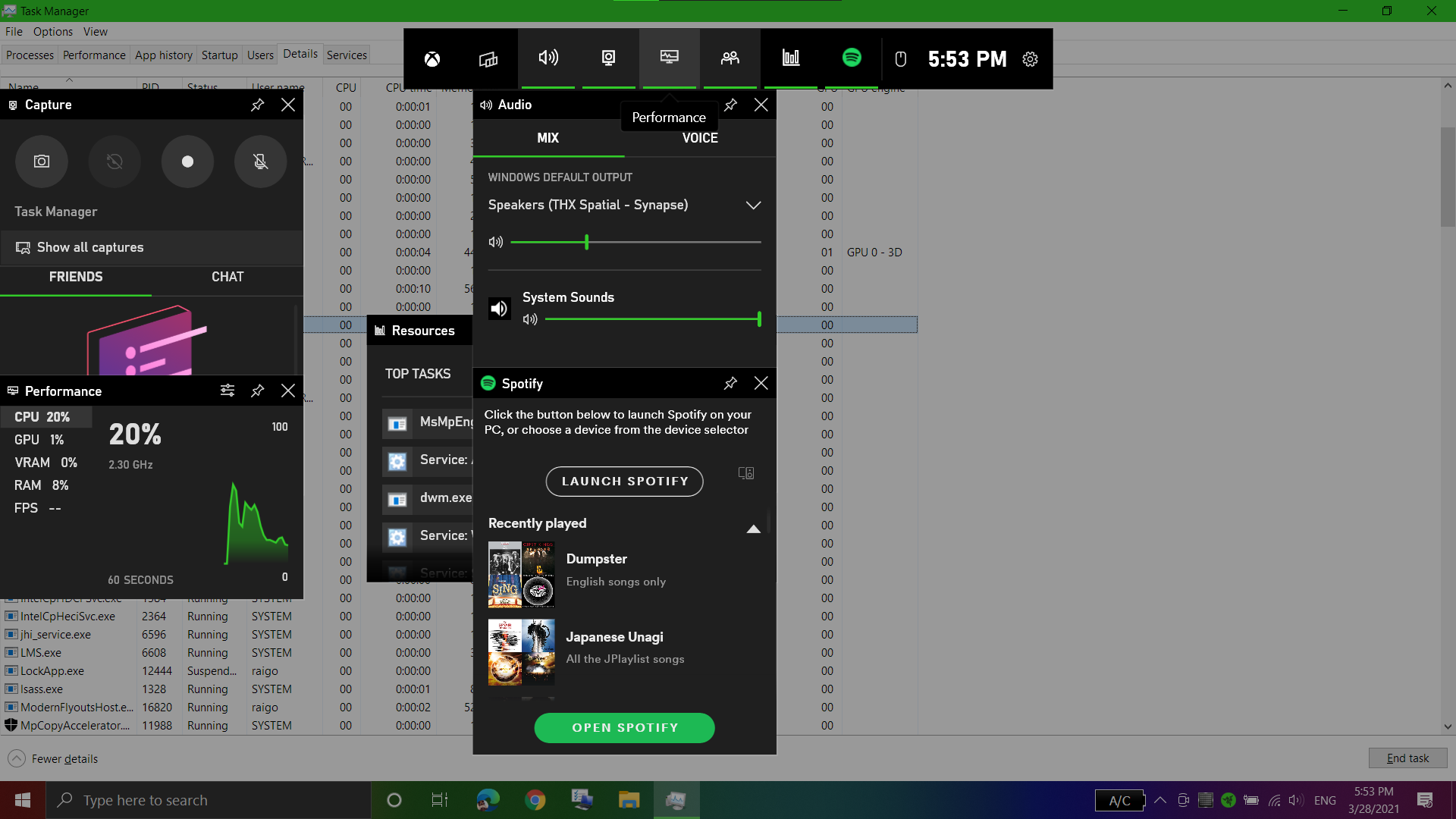Open Chrome from the taskbar
1456x819 pixels.
tap(535, 800)
